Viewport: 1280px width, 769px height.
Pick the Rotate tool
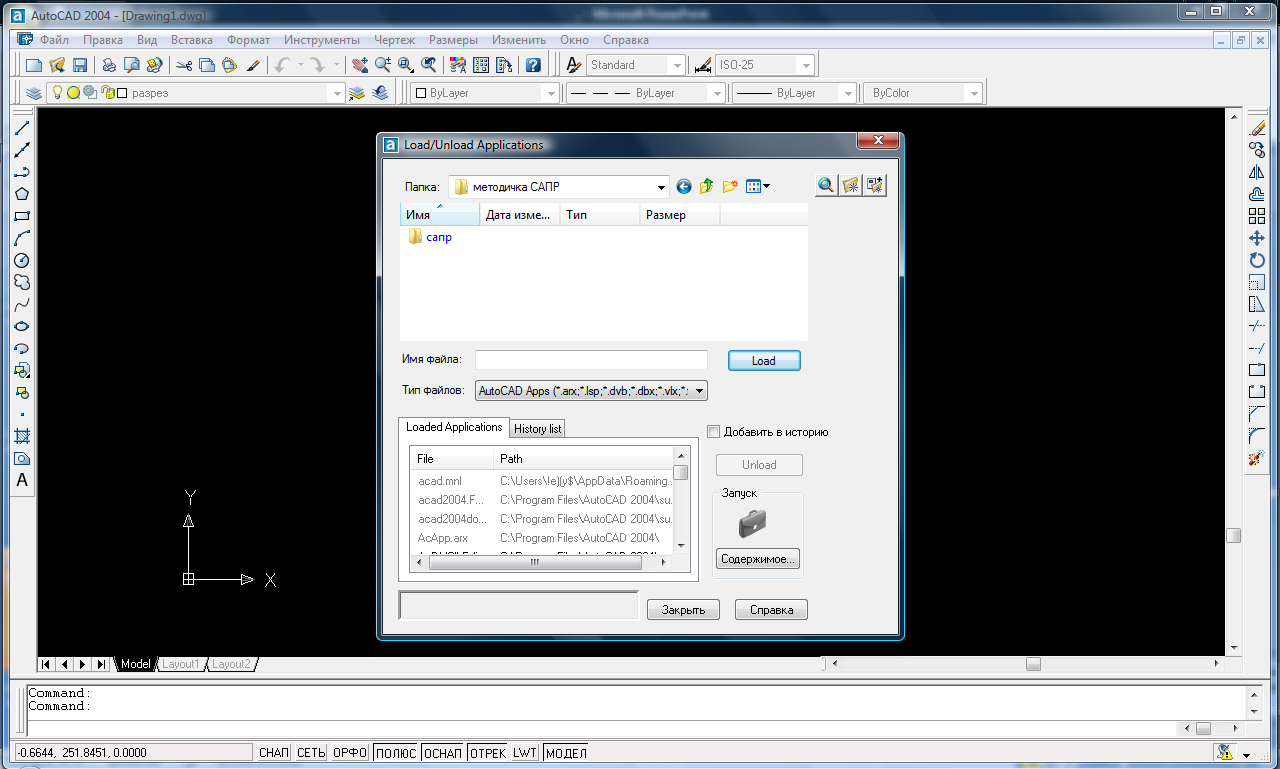coord(1257,260)
